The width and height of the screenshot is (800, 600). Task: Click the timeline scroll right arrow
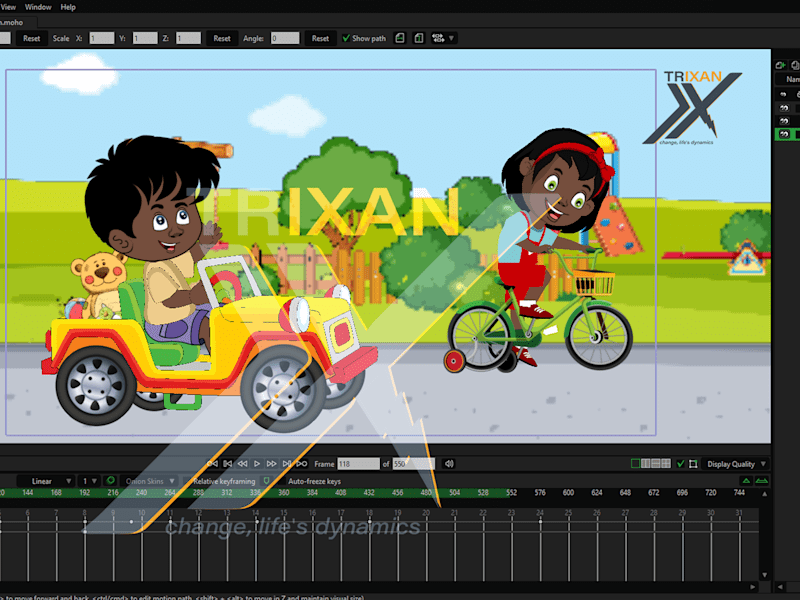(x=753, y=587)
